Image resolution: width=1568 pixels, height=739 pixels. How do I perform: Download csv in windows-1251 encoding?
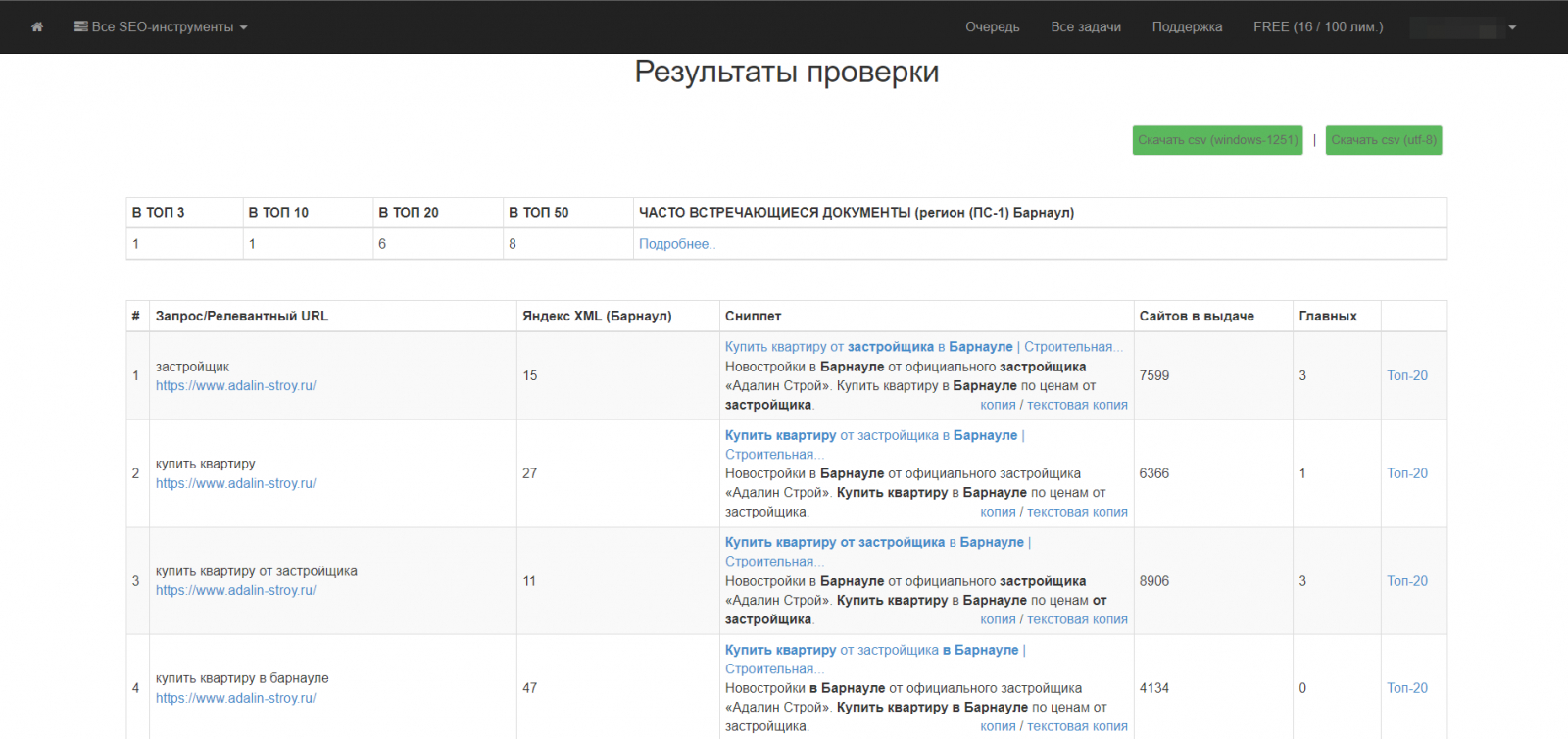(1217, 140)
